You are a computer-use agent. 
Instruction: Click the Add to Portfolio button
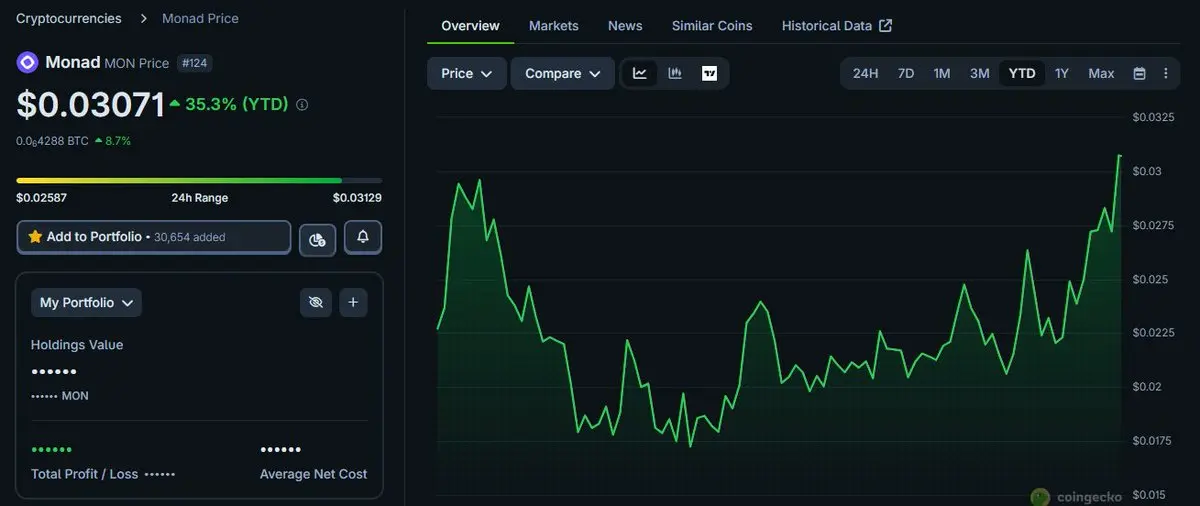[154, 237]
